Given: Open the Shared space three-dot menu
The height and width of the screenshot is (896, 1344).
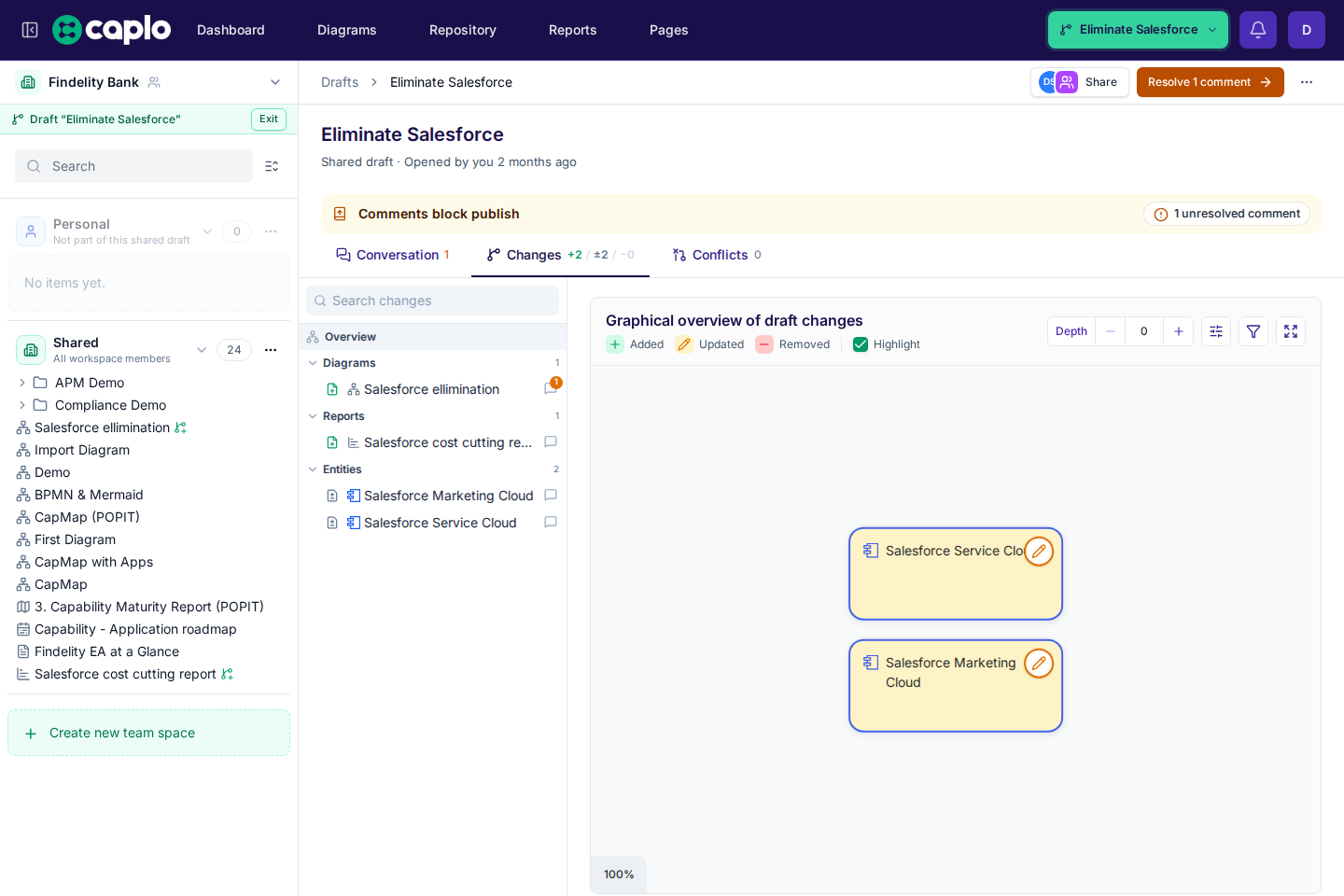Looking at the screenshot, I should click(x=271, y=350).
